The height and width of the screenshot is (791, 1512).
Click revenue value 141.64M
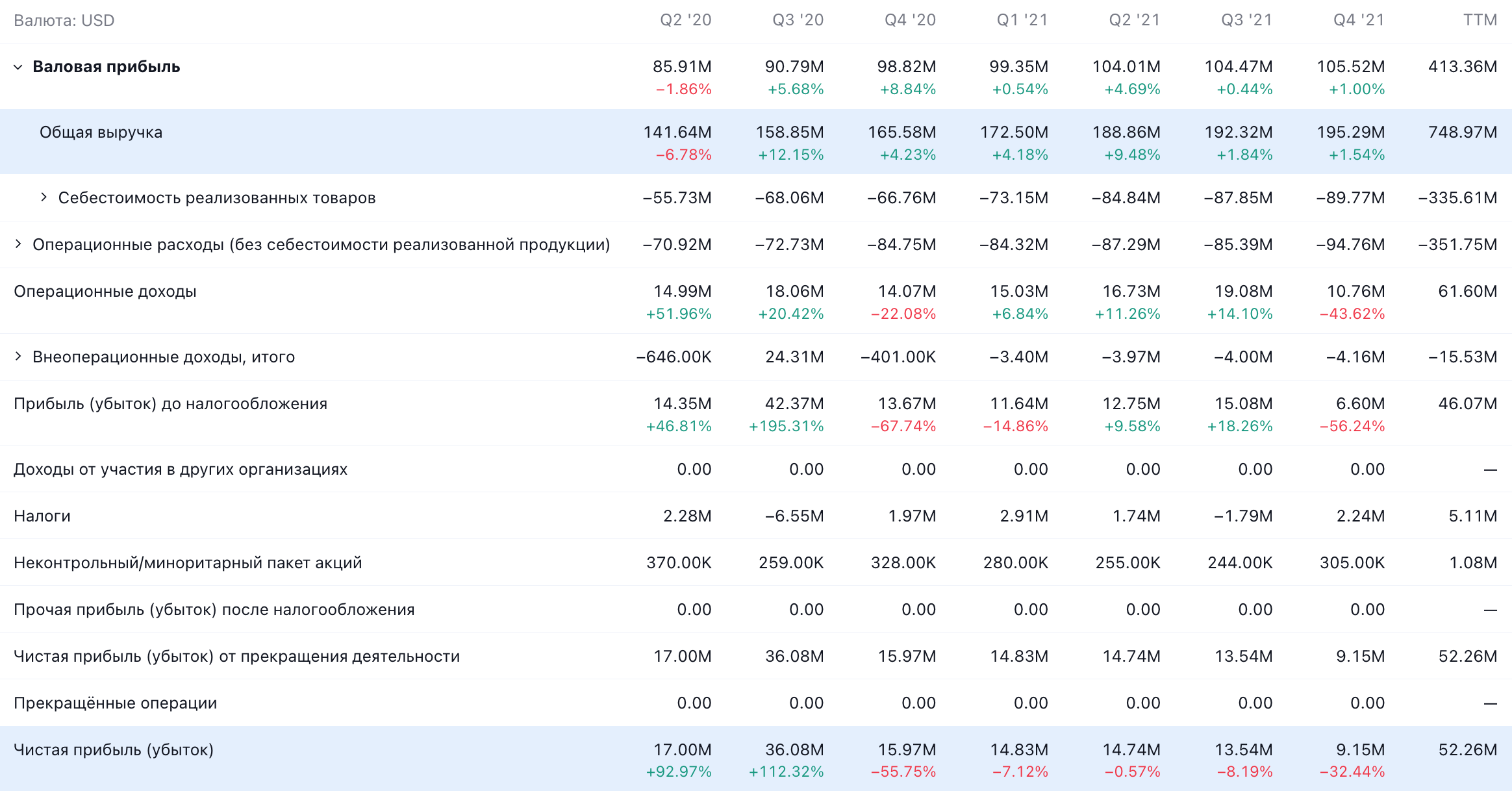677,132
